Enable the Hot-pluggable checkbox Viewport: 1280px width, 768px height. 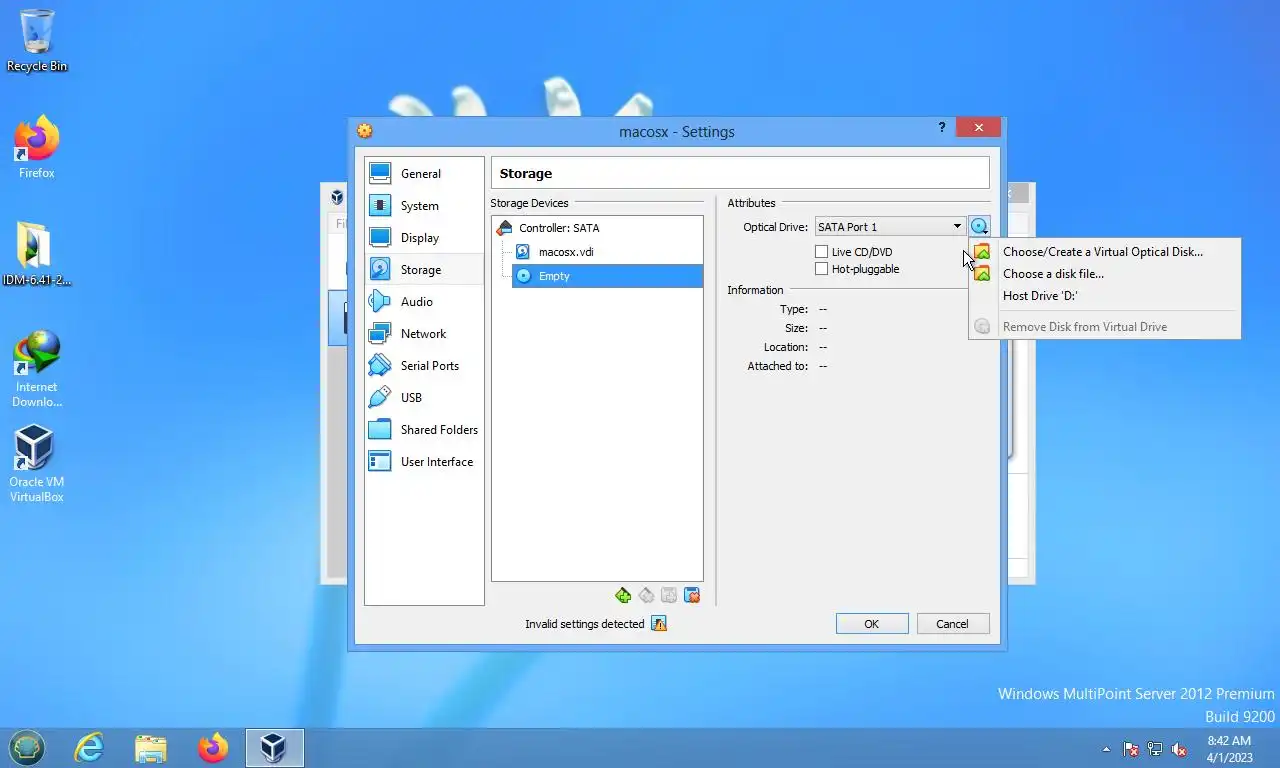click(x=822, y=269)
